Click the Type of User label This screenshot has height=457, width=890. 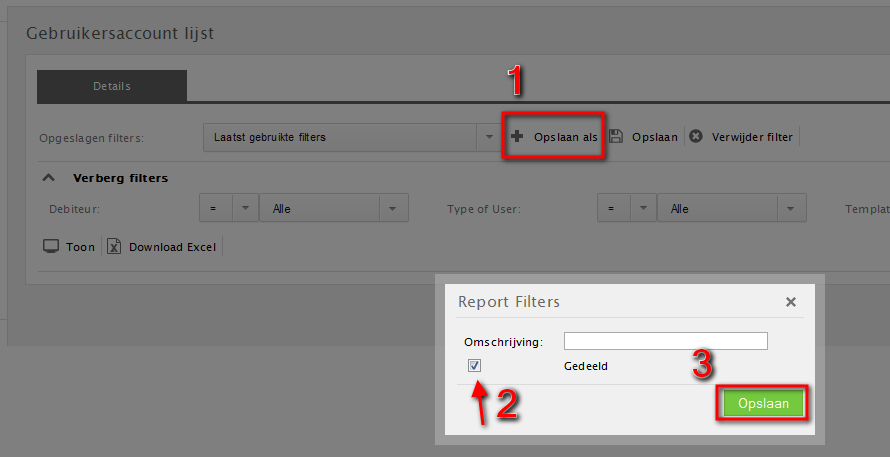tap(484, 209)
